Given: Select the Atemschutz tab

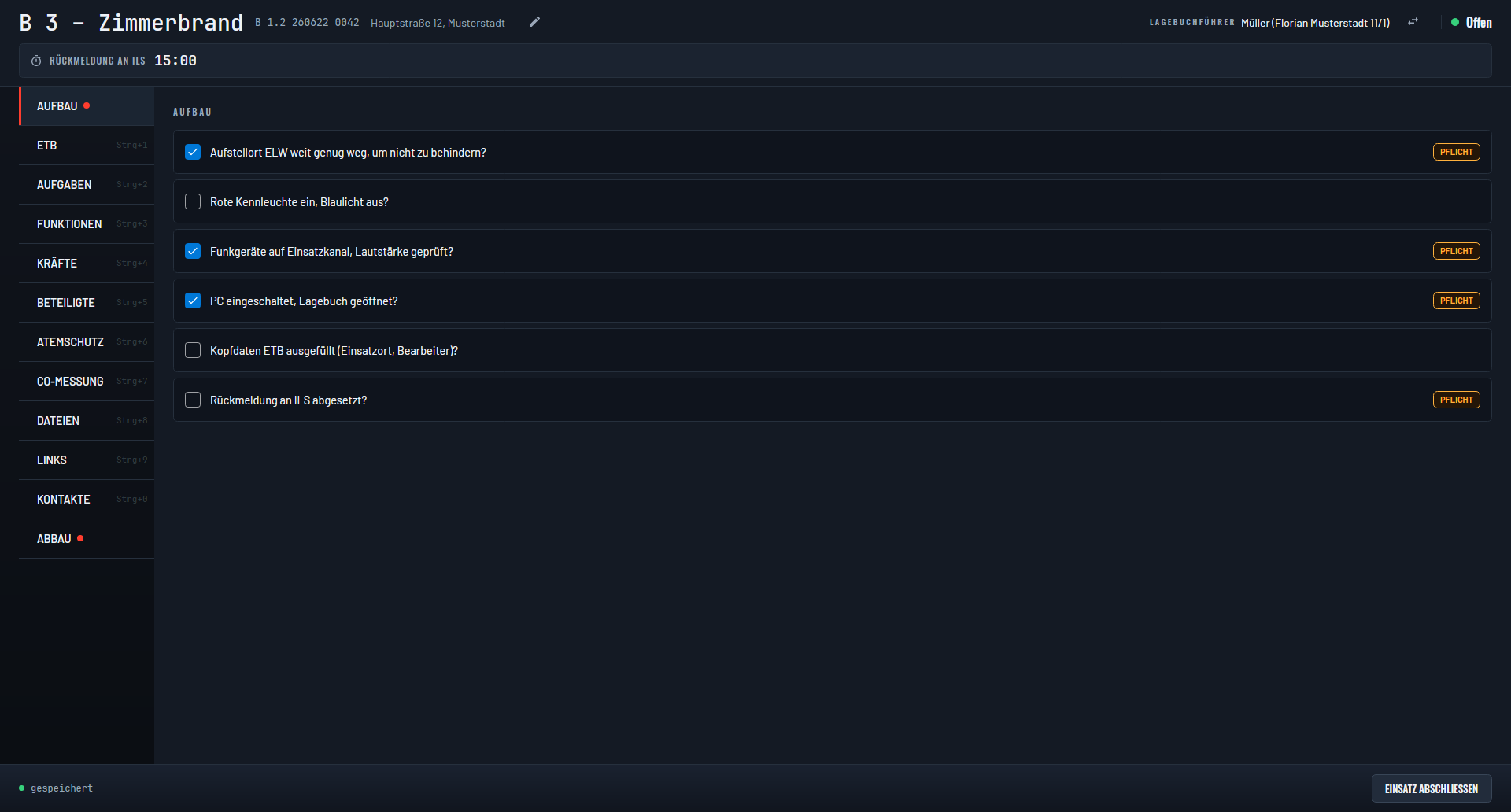Looking at the screenshot, I should click(x=87, y=342).
